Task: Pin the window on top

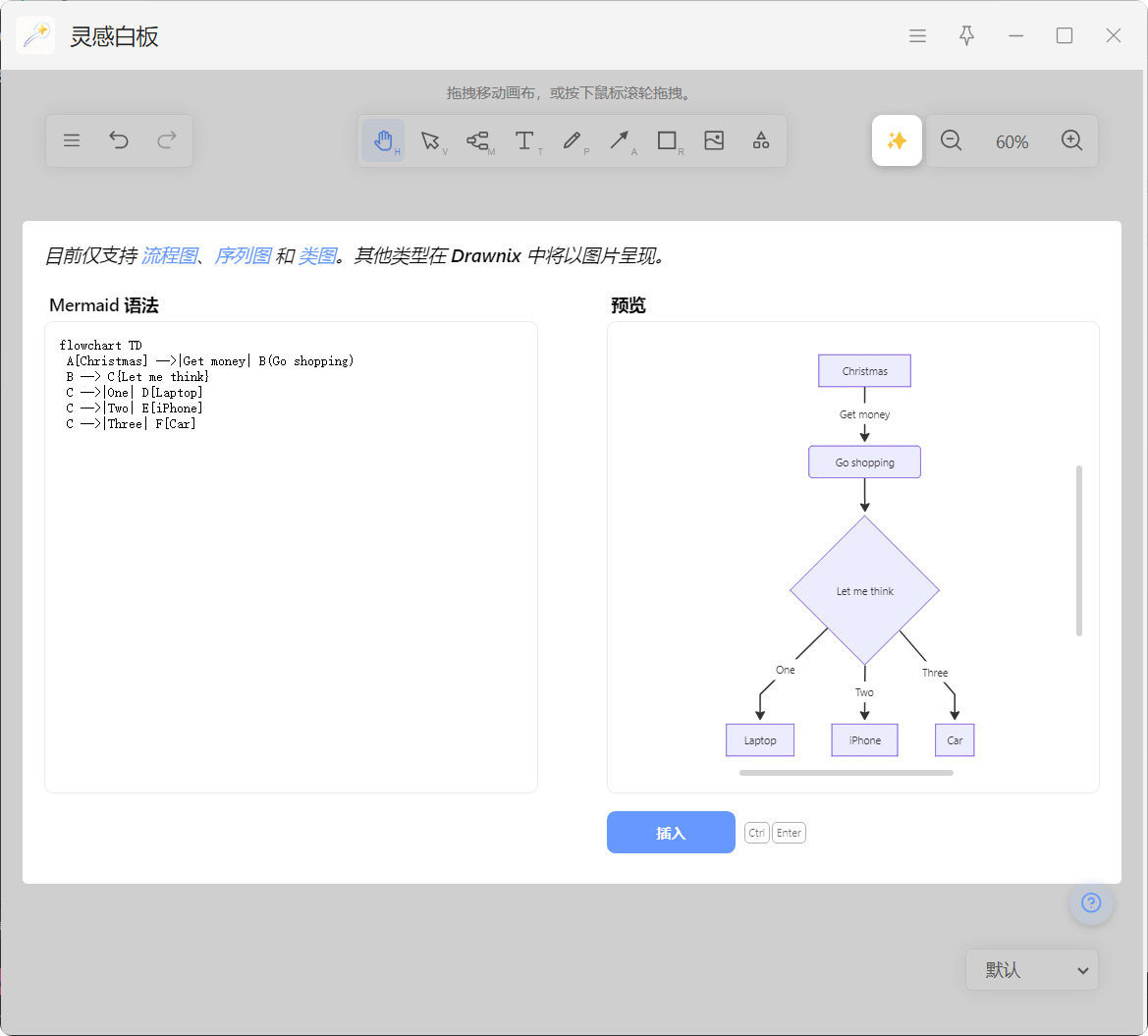Action: 967,36
